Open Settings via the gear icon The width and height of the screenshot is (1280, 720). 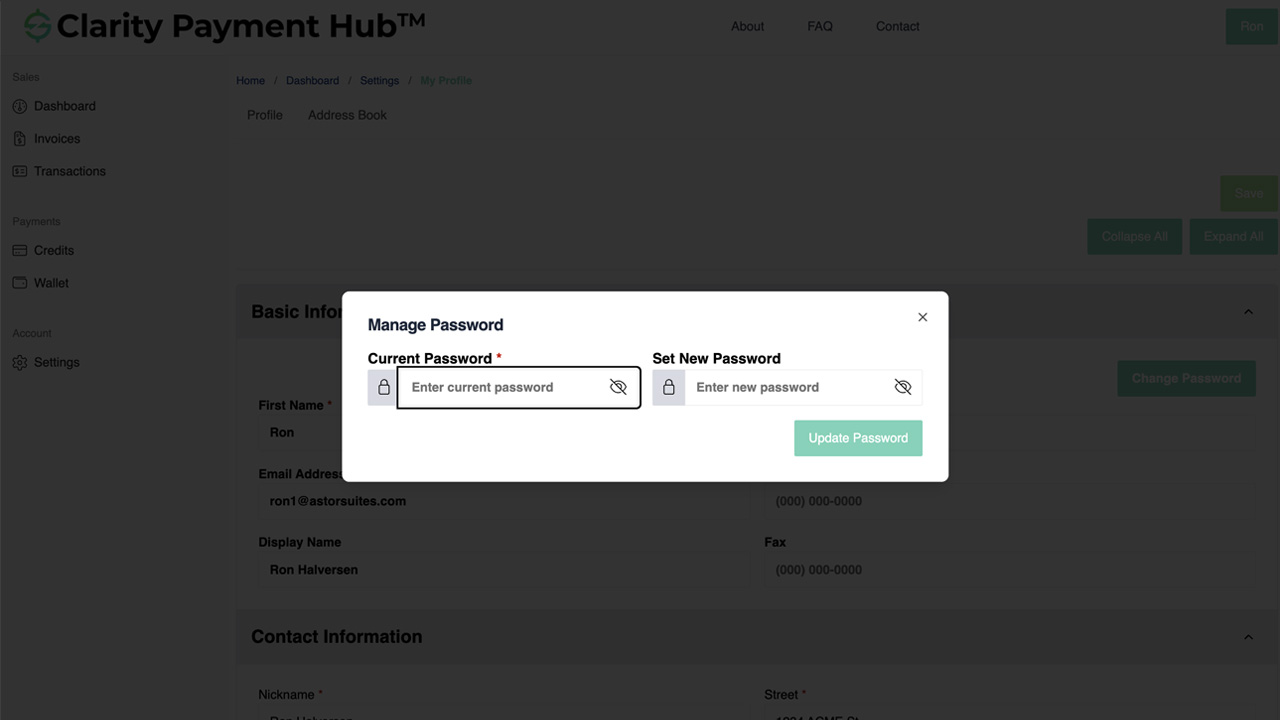18,362
